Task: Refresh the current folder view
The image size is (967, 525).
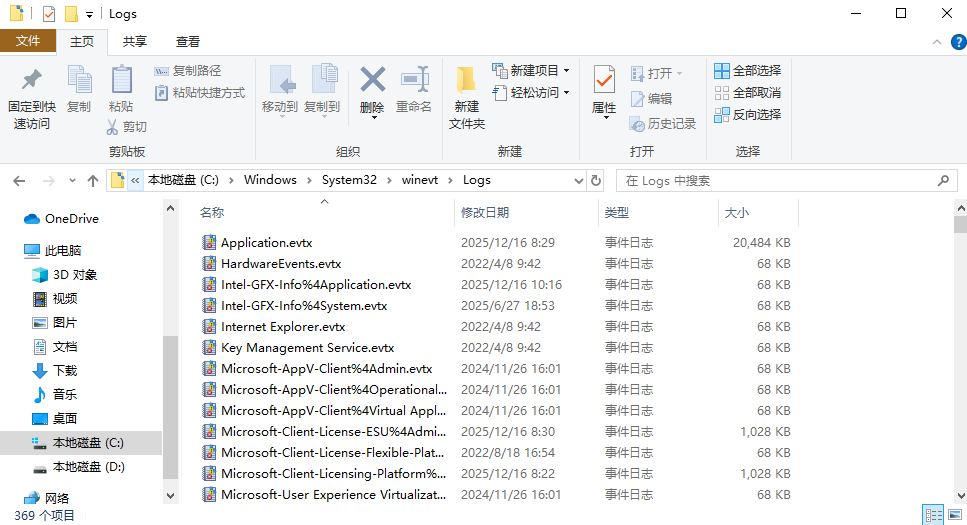Action: (x=597, y=181)
